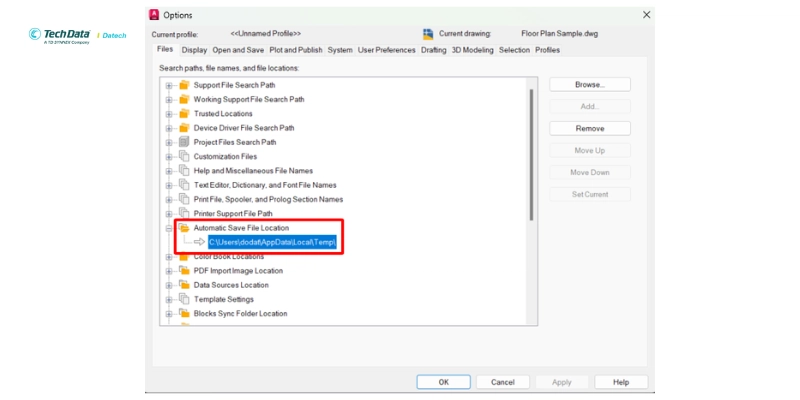This screenshot has height=400, width=800.
Task: Switch to the Drafting tab
Action: coord(434,50)
